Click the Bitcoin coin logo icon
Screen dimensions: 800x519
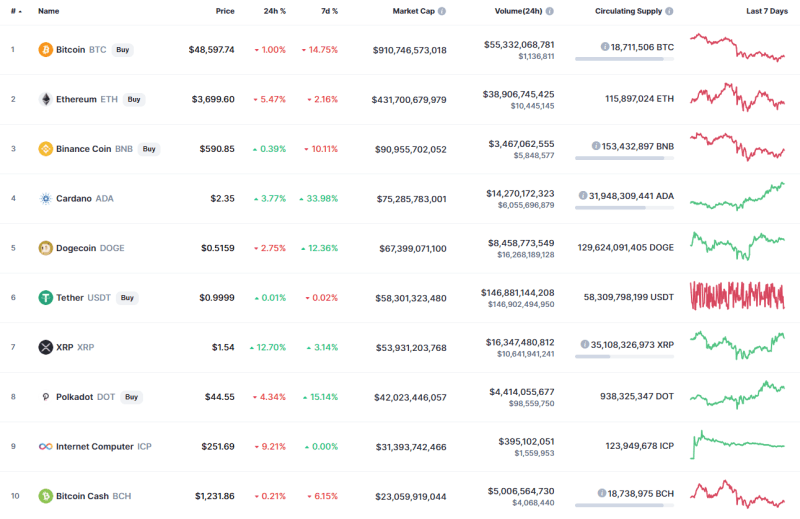[x=45, y=49]
